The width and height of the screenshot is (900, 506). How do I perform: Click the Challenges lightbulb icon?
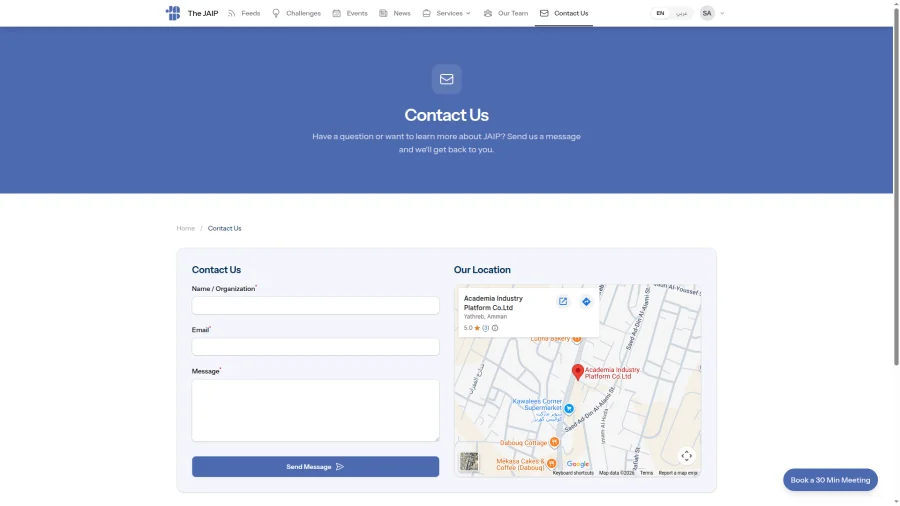[x=276, y=13]
